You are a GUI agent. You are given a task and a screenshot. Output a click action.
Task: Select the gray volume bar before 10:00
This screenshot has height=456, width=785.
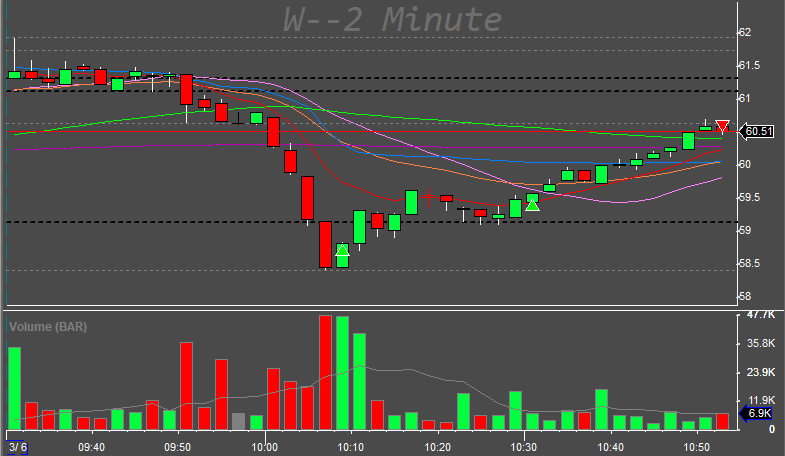click(x=239, y=421)
